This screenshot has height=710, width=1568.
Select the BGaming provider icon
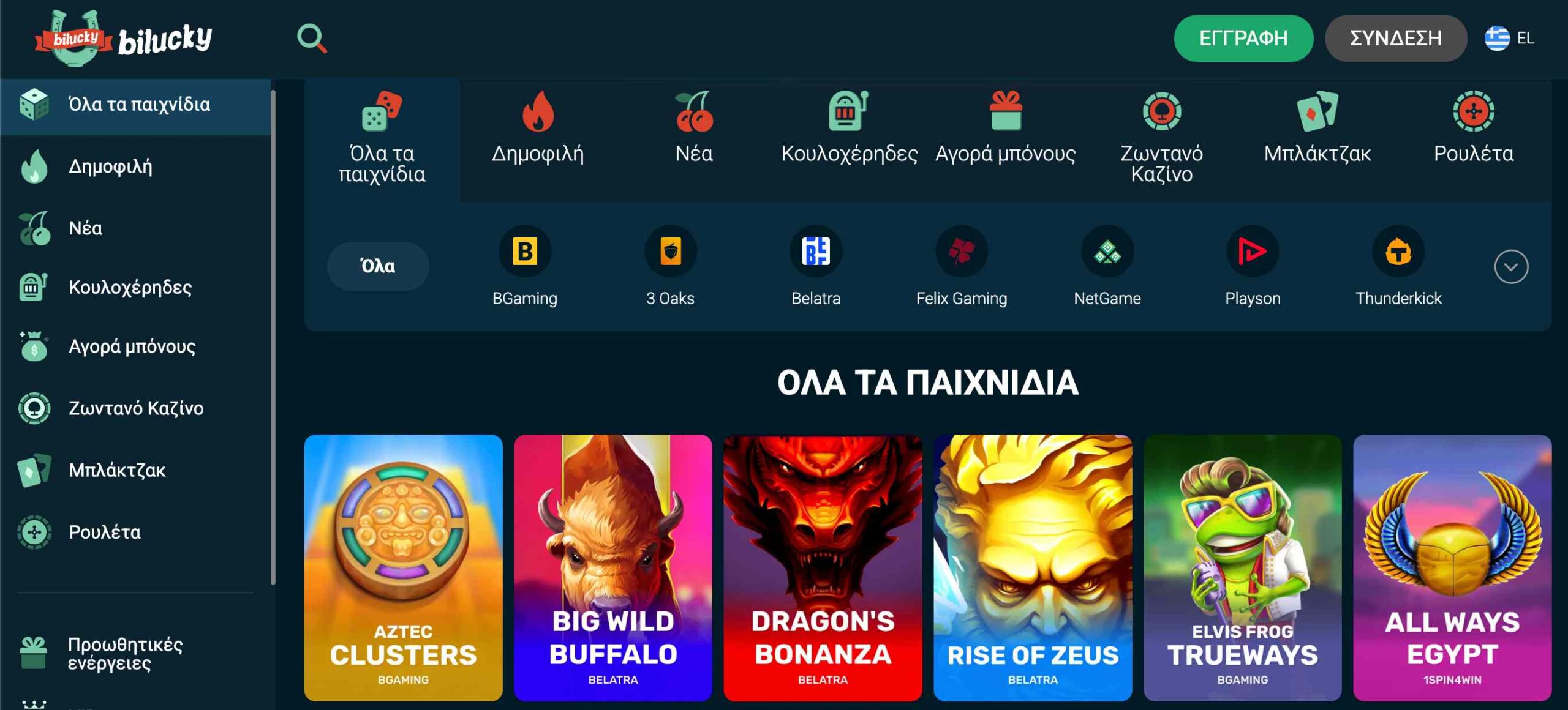525,251
